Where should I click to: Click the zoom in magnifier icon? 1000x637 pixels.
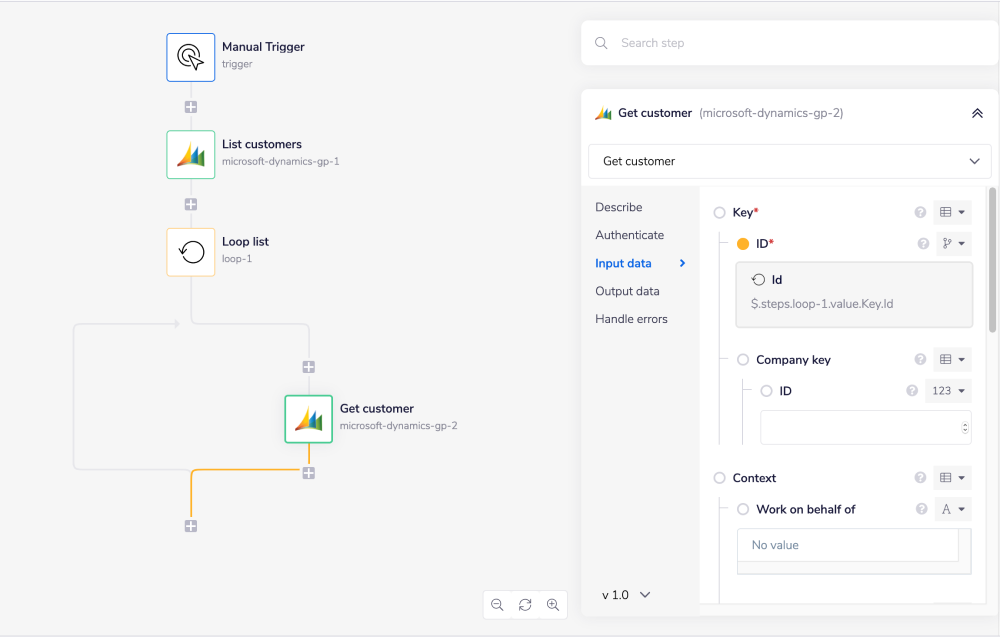click(553, 605)
